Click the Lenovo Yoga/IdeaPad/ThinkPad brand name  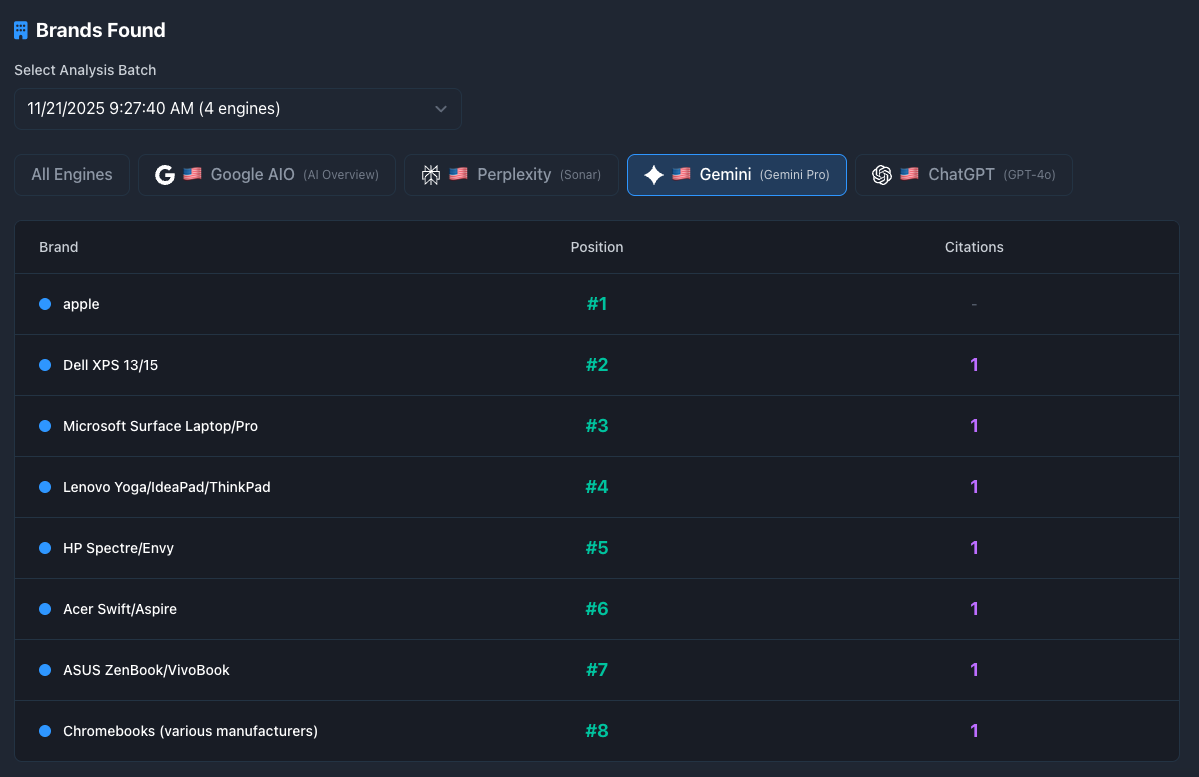[167, 487]
